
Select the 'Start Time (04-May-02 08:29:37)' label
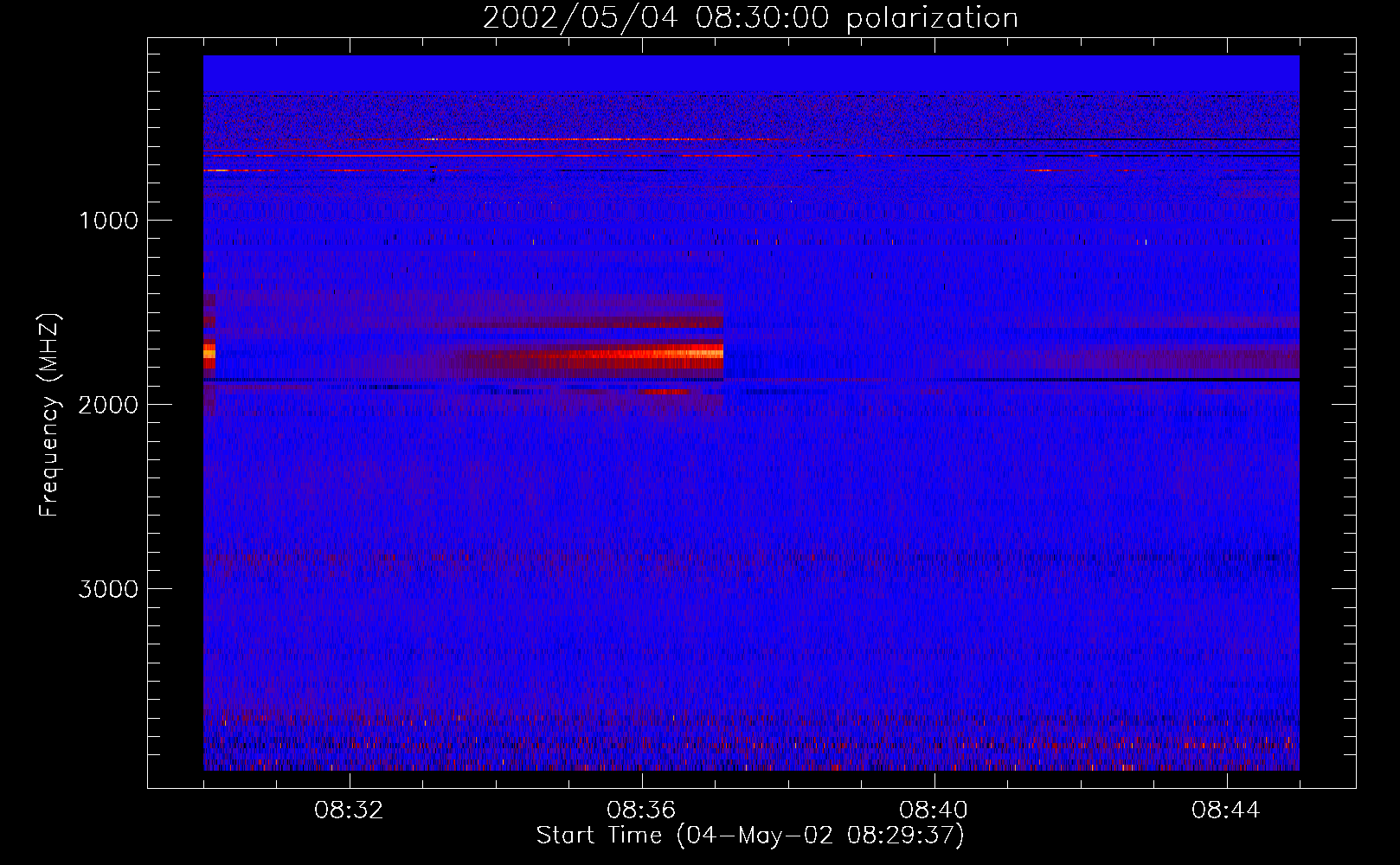[x=750, y=836]
